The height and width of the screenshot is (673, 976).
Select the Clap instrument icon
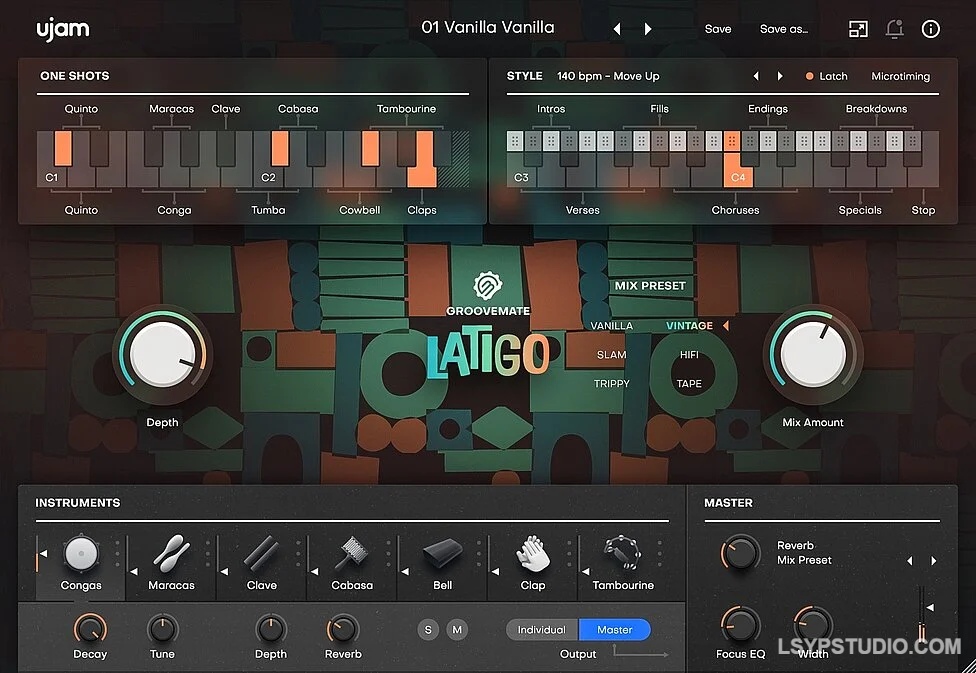coord(531,554)
